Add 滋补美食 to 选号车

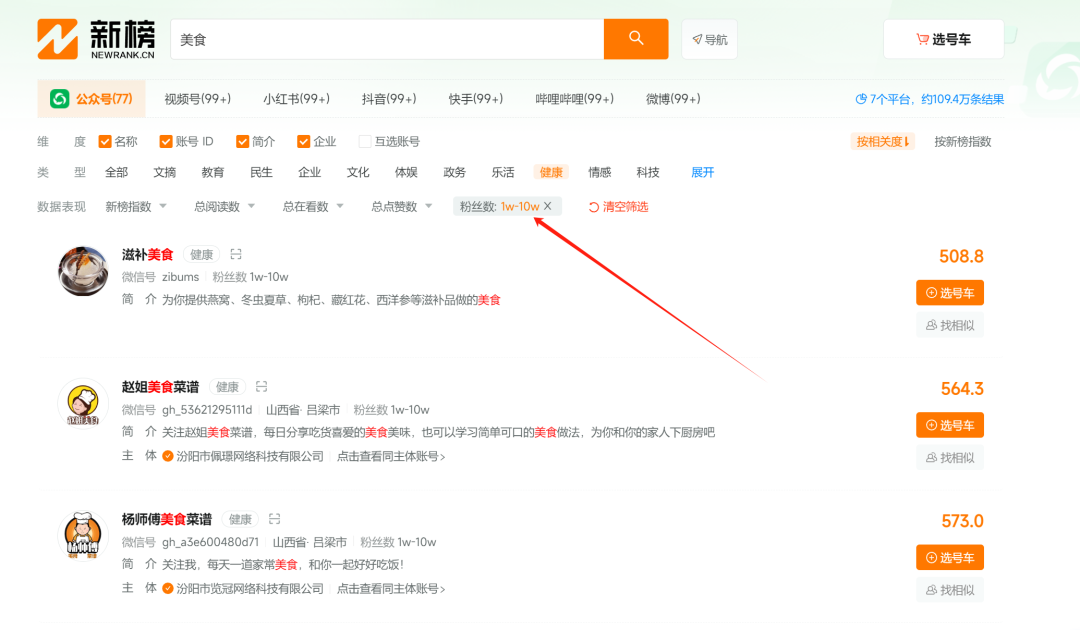pyautogui.click(x=949, y=293)
